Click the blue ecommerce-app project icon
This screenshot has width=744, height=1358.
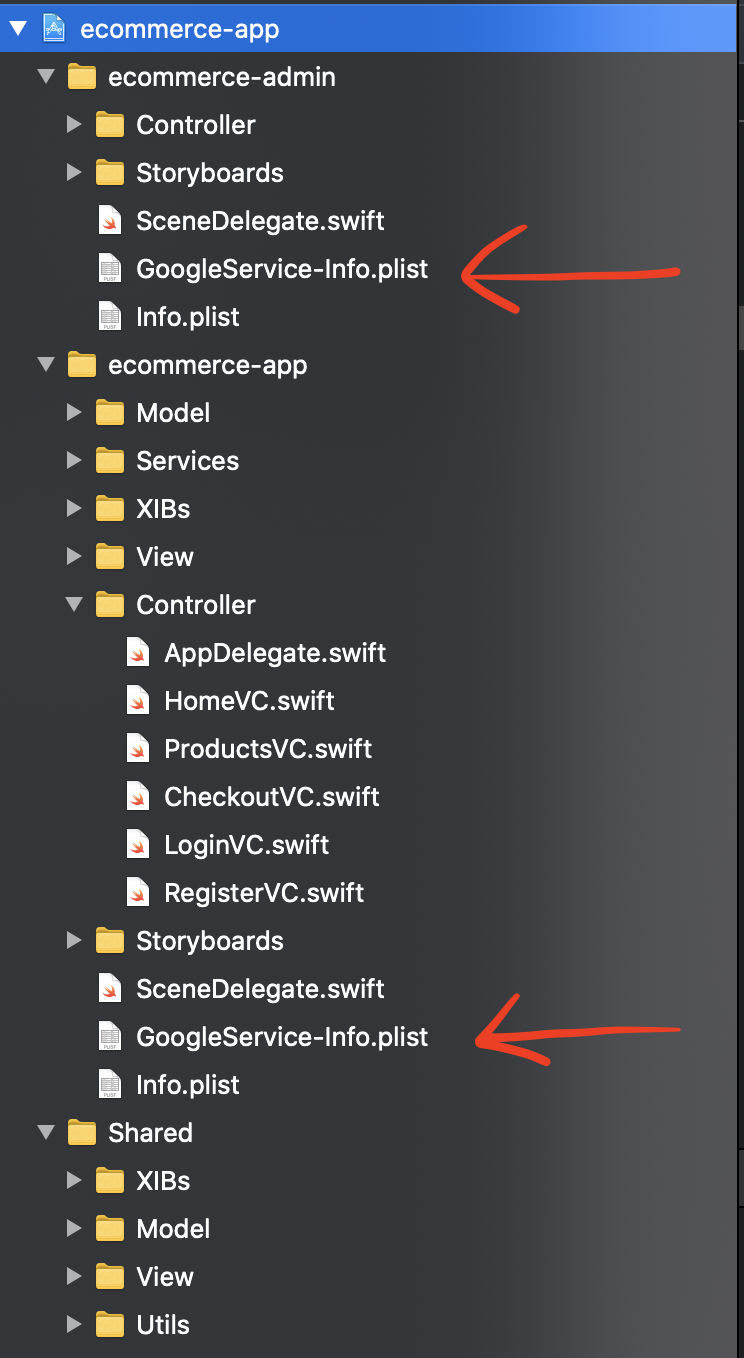point(54,28)
